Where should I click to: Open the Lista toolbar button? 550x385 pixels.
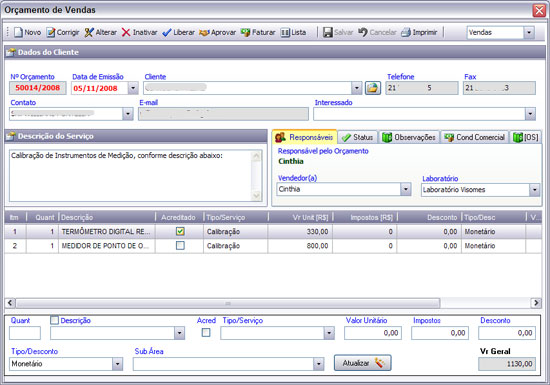293,32
